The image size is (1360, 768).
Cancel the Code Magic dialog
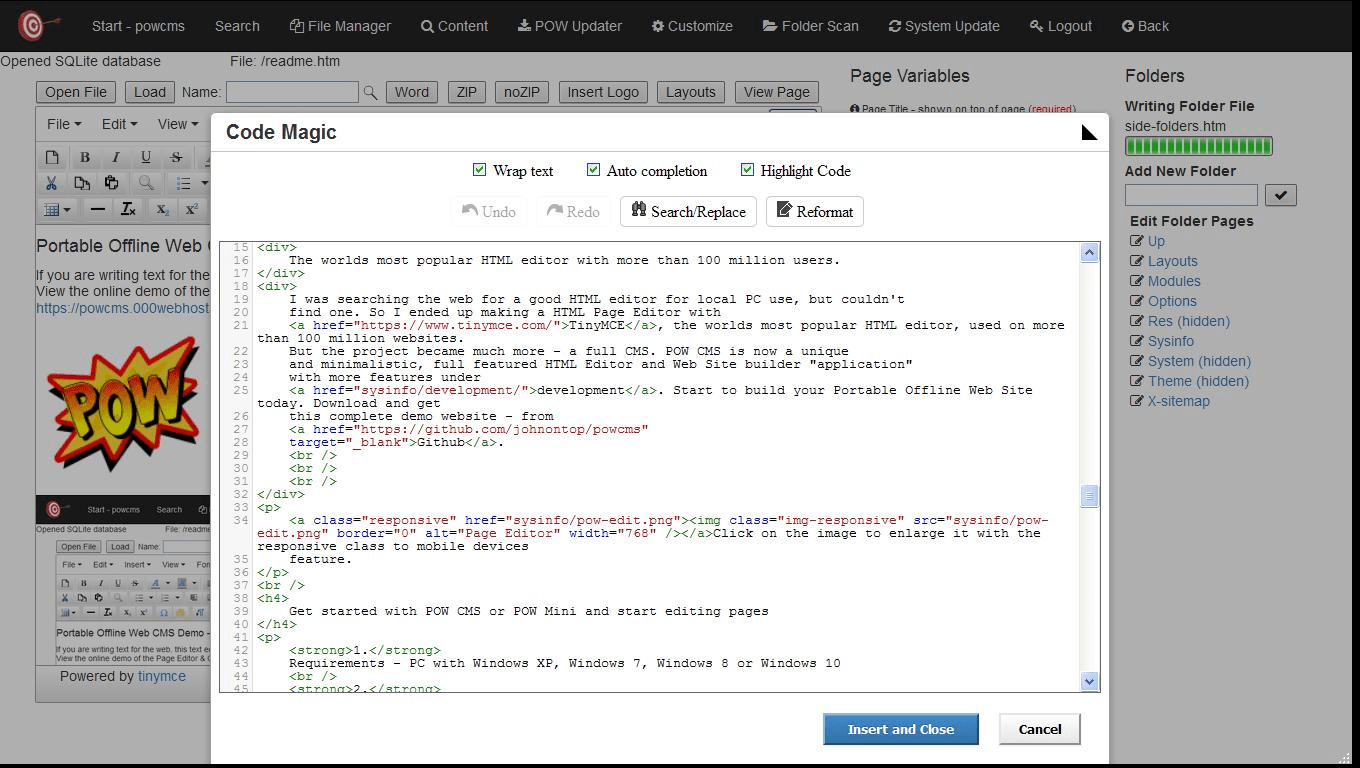pyautogui.click(x=1040, y=729)
